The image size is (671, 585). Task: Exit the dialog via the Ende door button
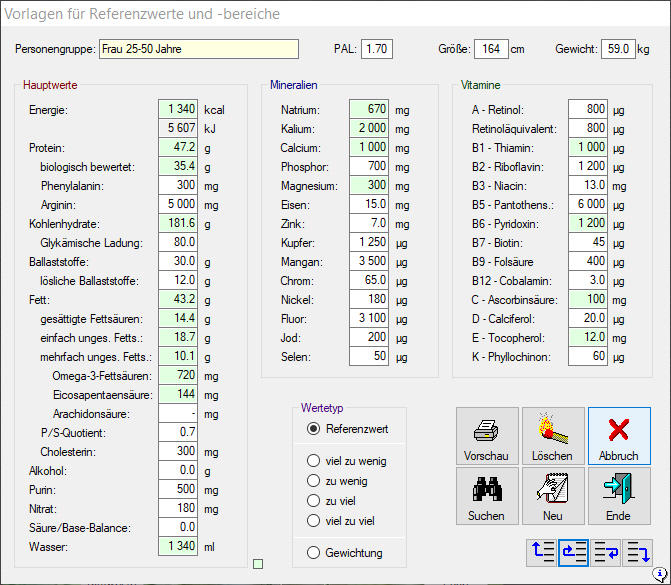point(618,496)
